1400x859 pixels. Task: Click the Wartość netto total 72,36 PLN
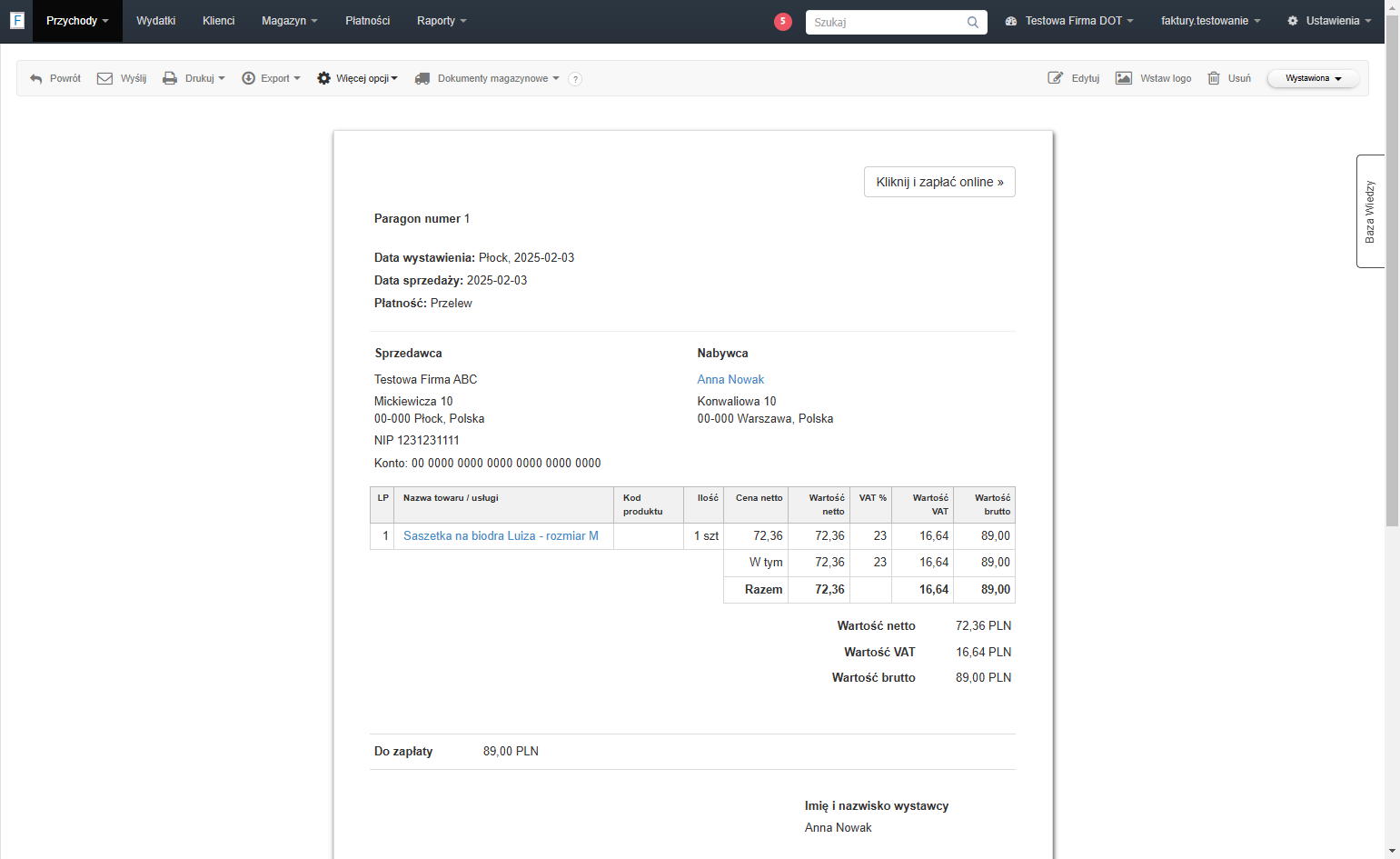(x=983, y=625)
